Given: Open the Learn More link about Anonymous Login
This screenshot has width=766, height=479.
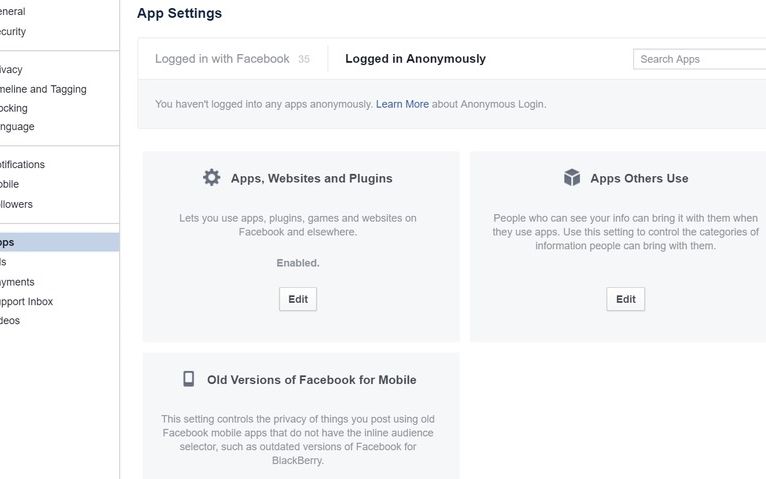Looking at the screenshot, I should (402, 104).
